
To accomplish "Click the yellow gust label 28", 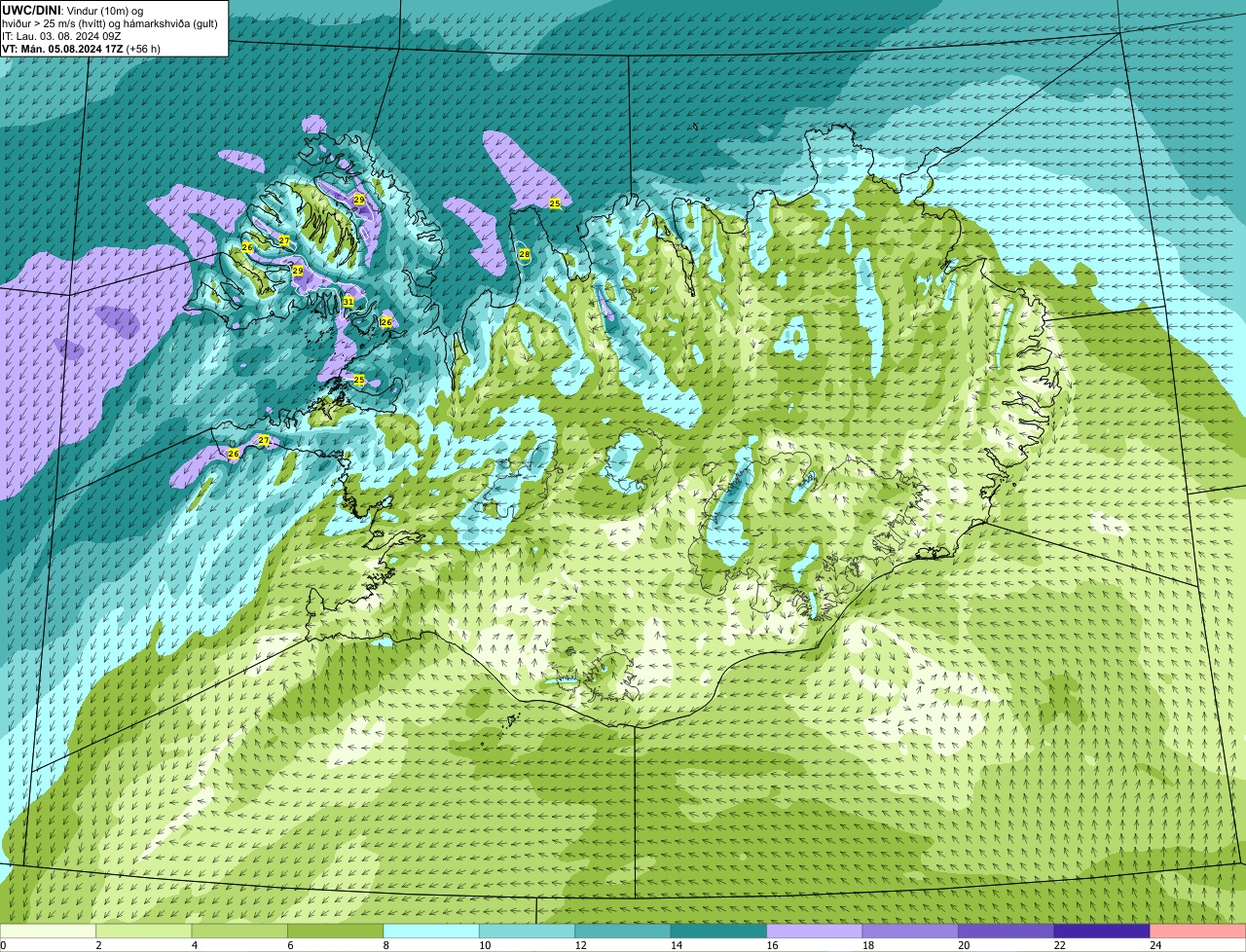I will point(525,254).
